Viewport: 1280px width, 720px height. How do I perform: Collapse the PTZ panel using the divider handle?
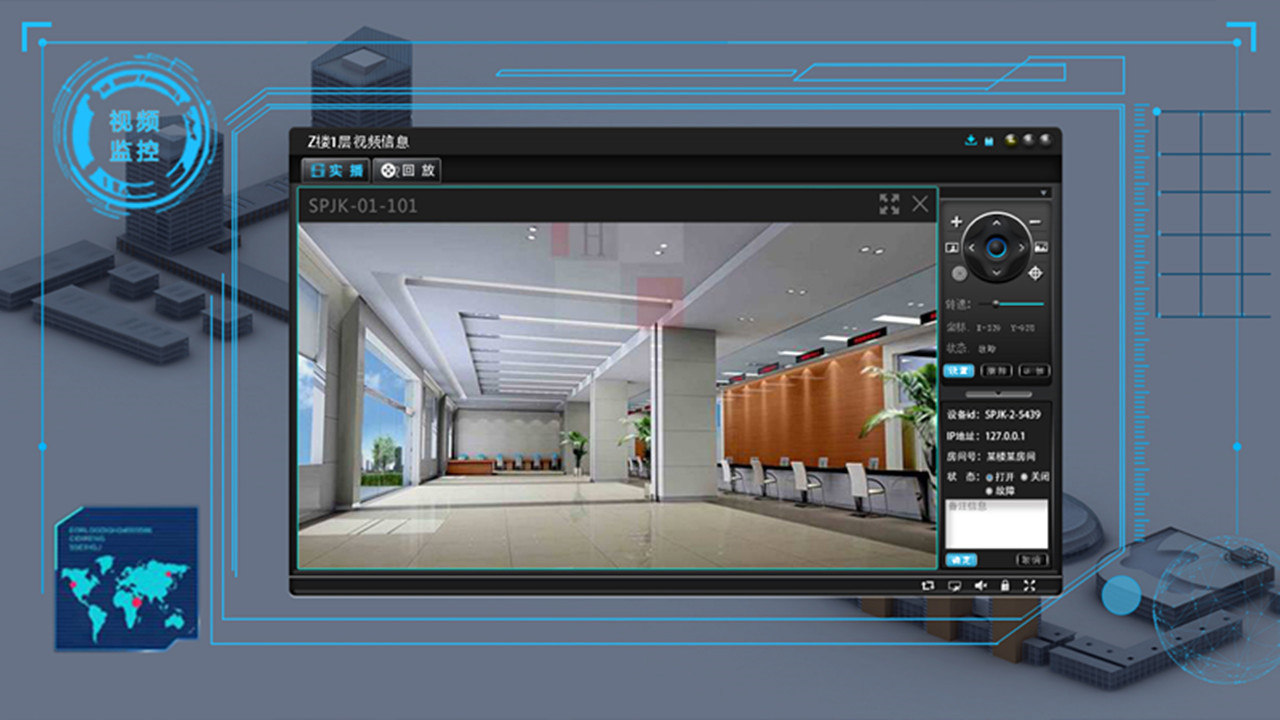click(996, 394)
